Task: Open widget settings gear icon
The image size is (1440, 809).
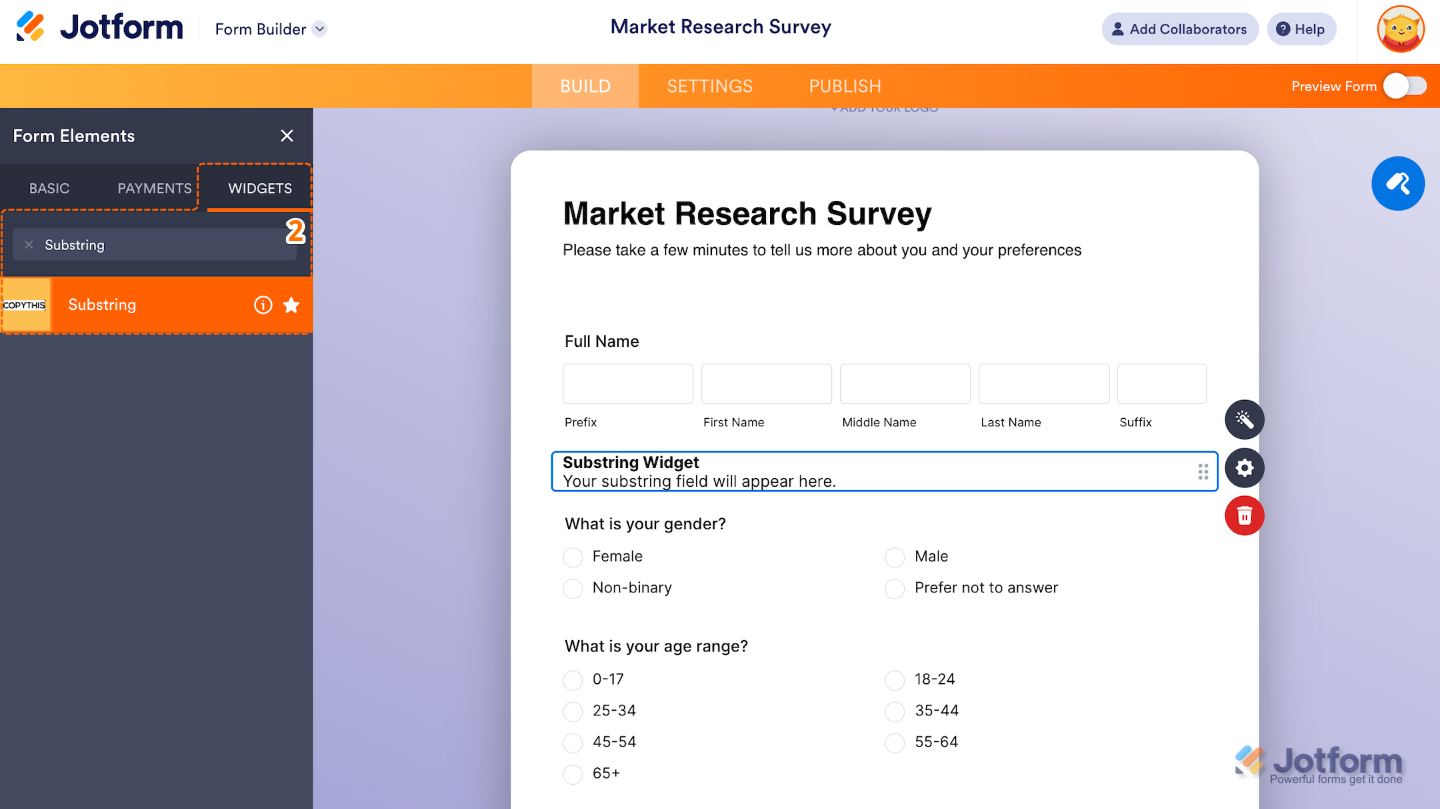Action: [x=1244, y=468]
